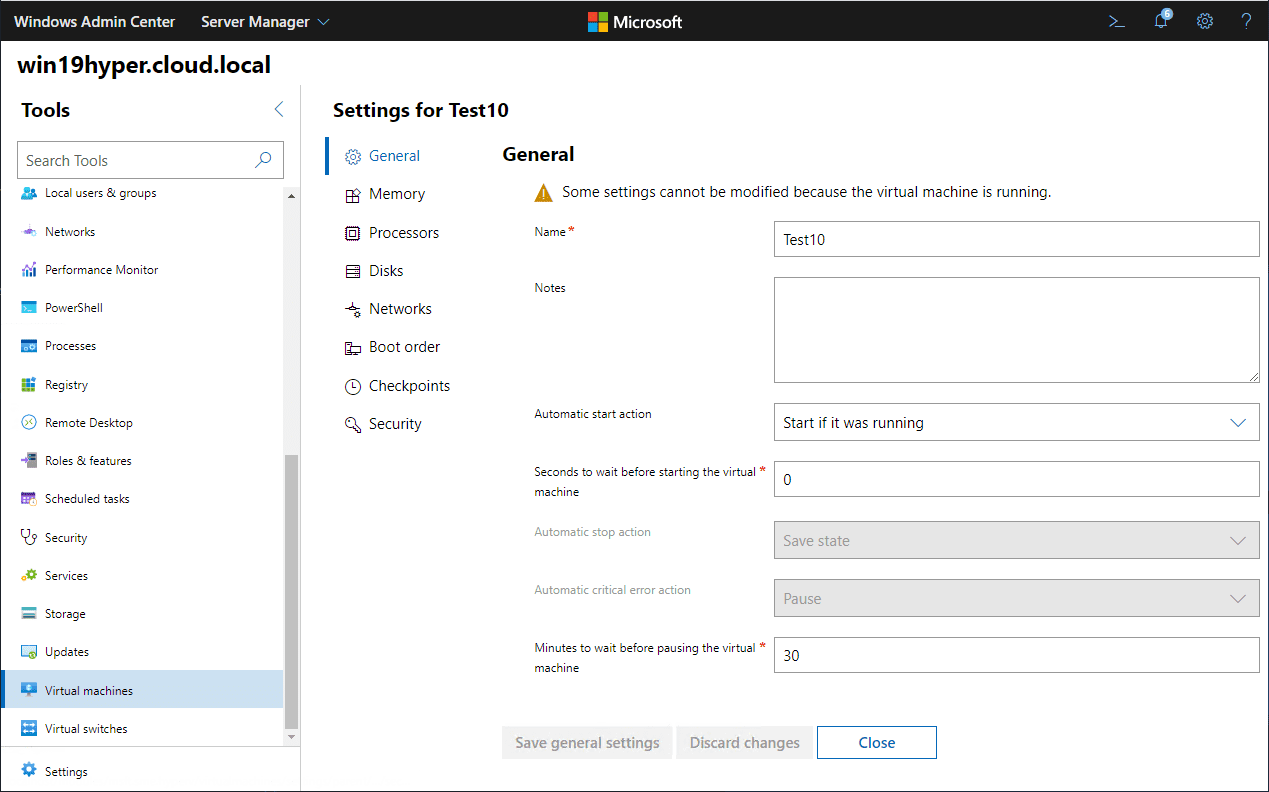Image resolution: width=1269 pixels, height=792 pixels.
Task: Click the Help question mark icon
Action: pos(1246,20)
